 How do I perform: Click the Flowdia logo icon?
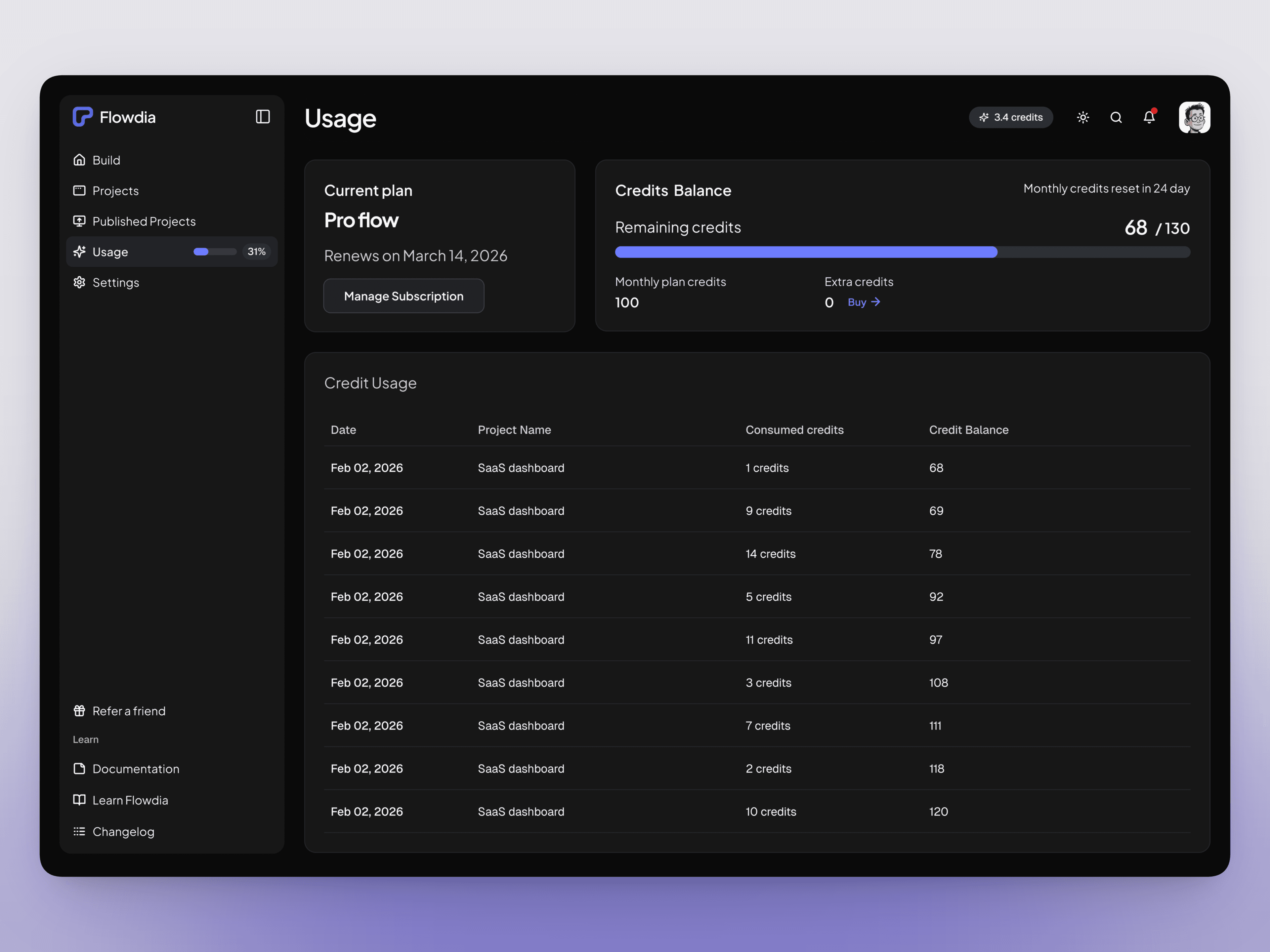[83, 117]
